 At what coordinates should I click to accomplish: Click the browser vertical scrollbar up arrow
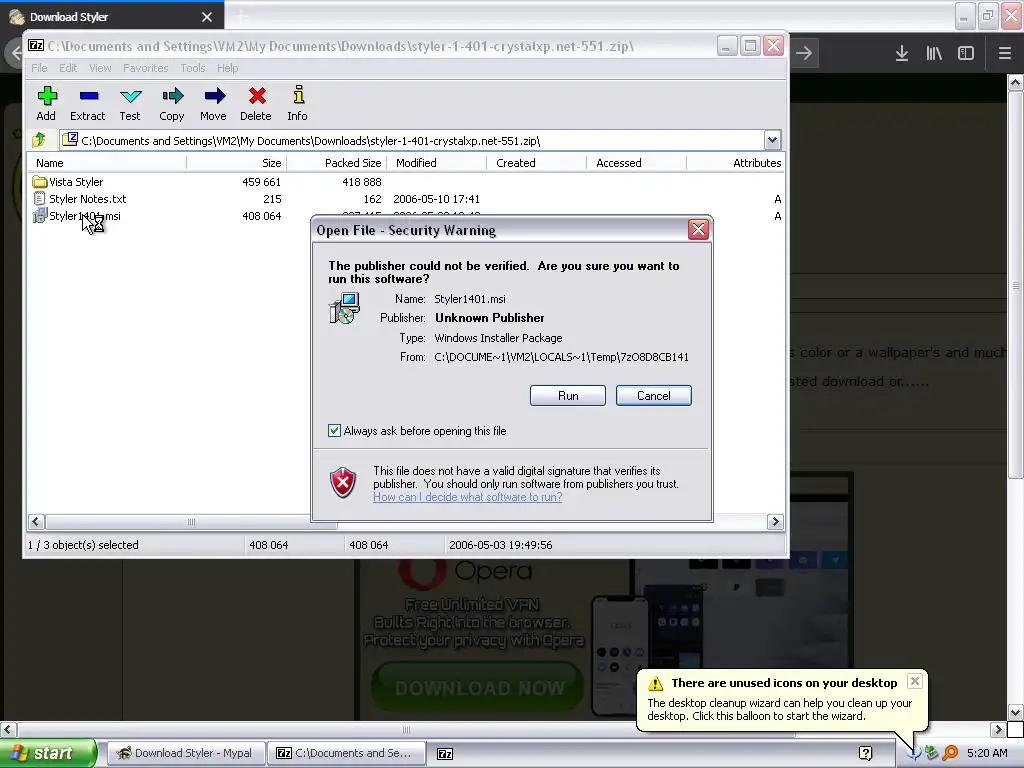point(1015,82)
